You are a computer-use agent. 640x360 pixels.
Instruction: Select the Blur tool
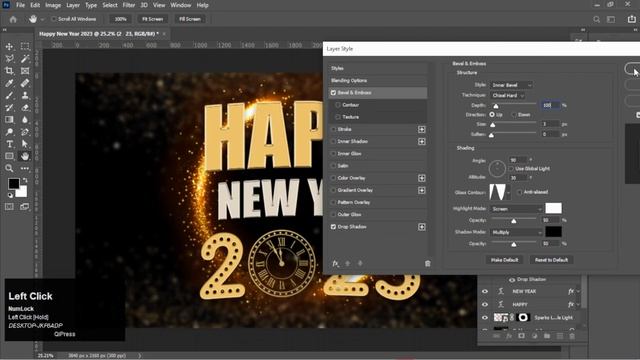25,120
